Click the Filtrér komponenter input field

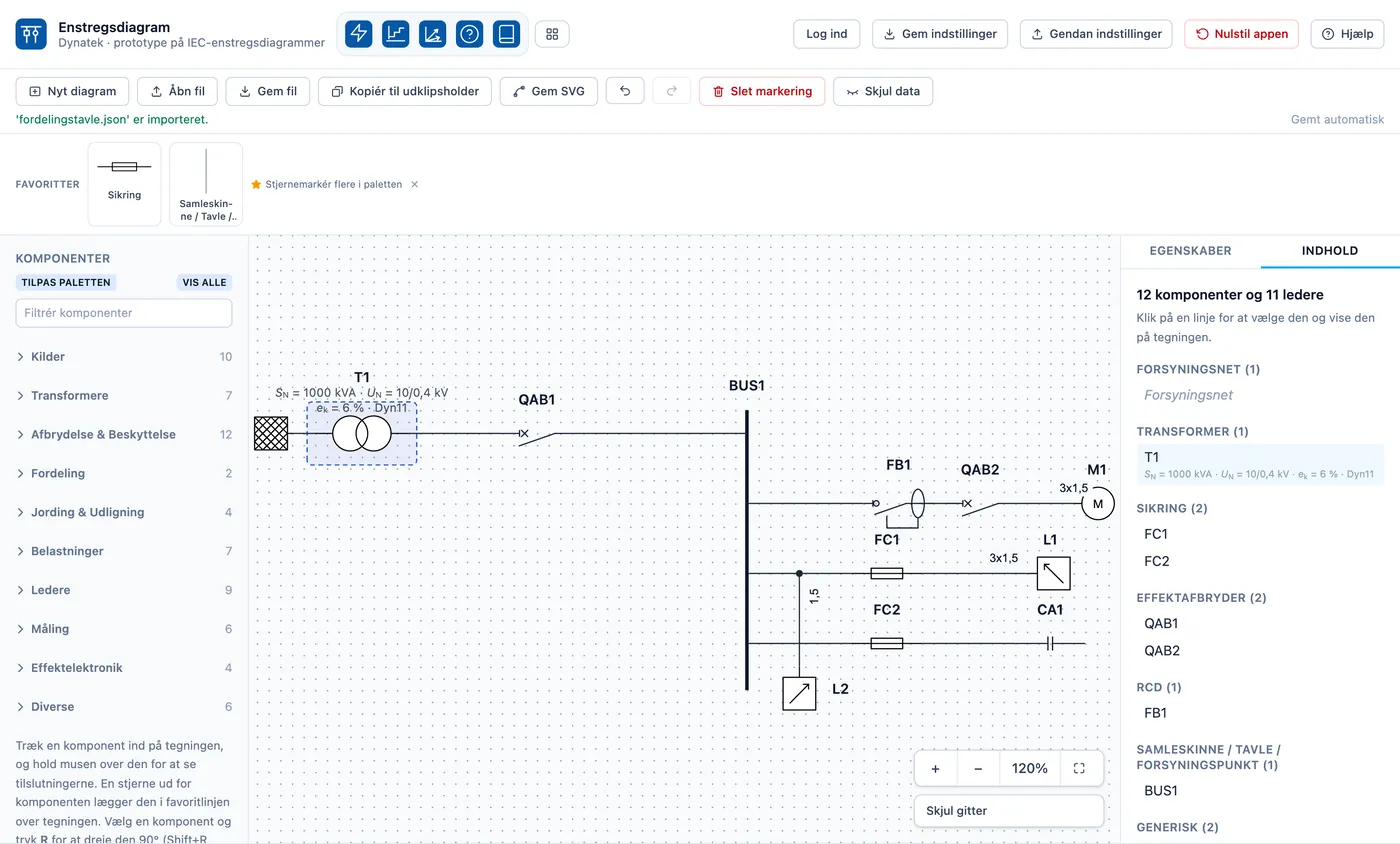click(x=124, y=313)
